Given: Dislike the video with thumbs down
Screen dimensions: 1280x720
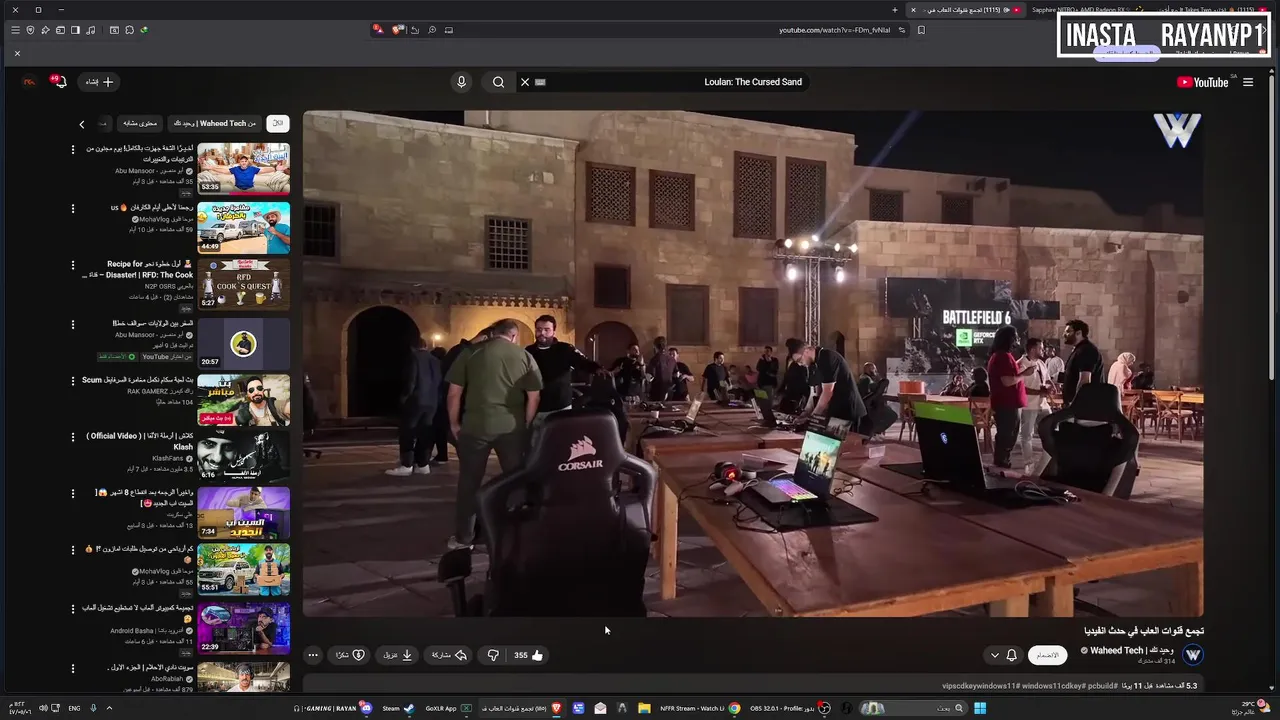Looking at the screenshot, I should point(493,655).
